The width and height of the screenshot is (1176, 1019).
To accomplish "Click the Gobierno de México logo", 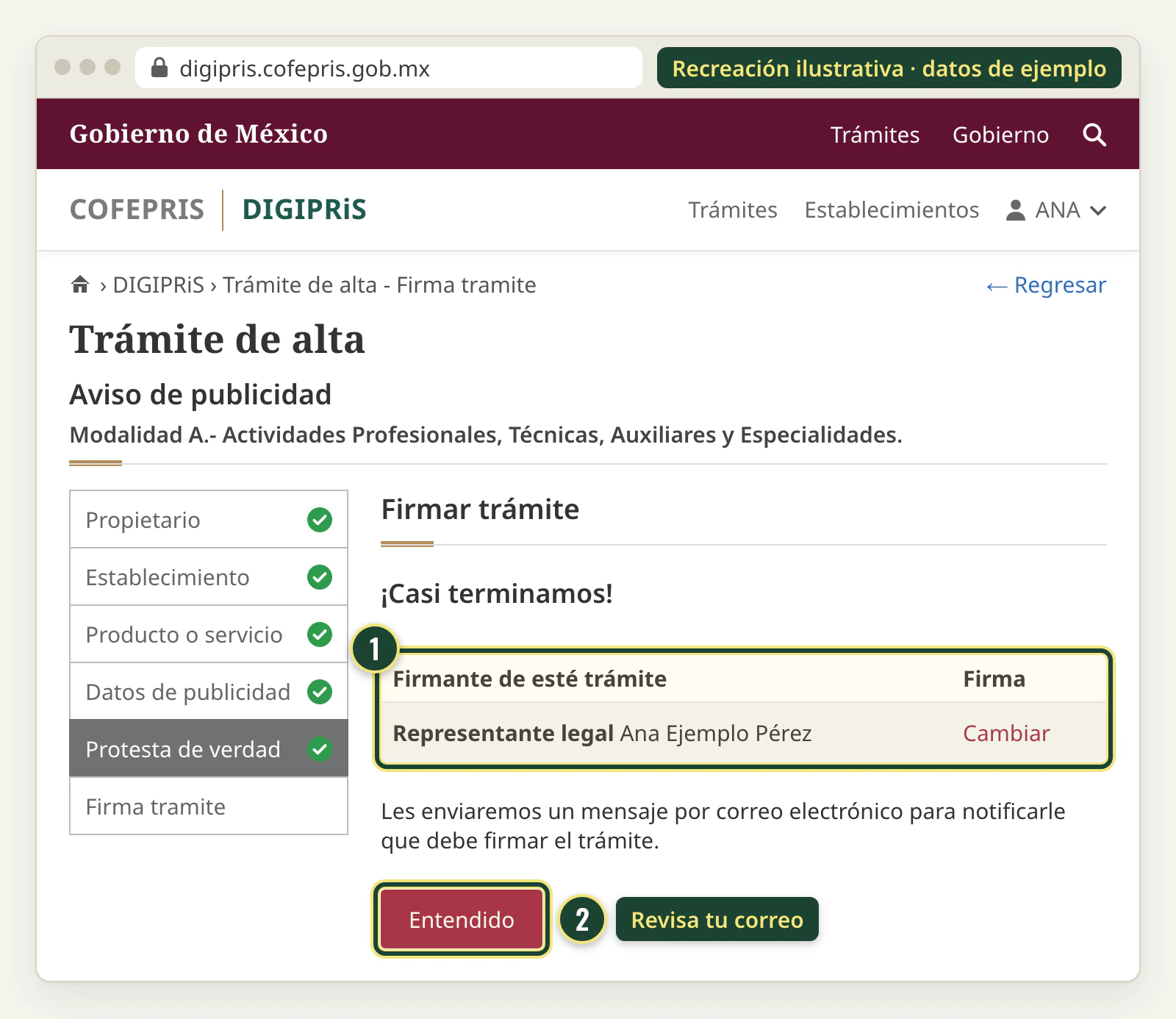I will pyautogui.click(x=198, y=134).
